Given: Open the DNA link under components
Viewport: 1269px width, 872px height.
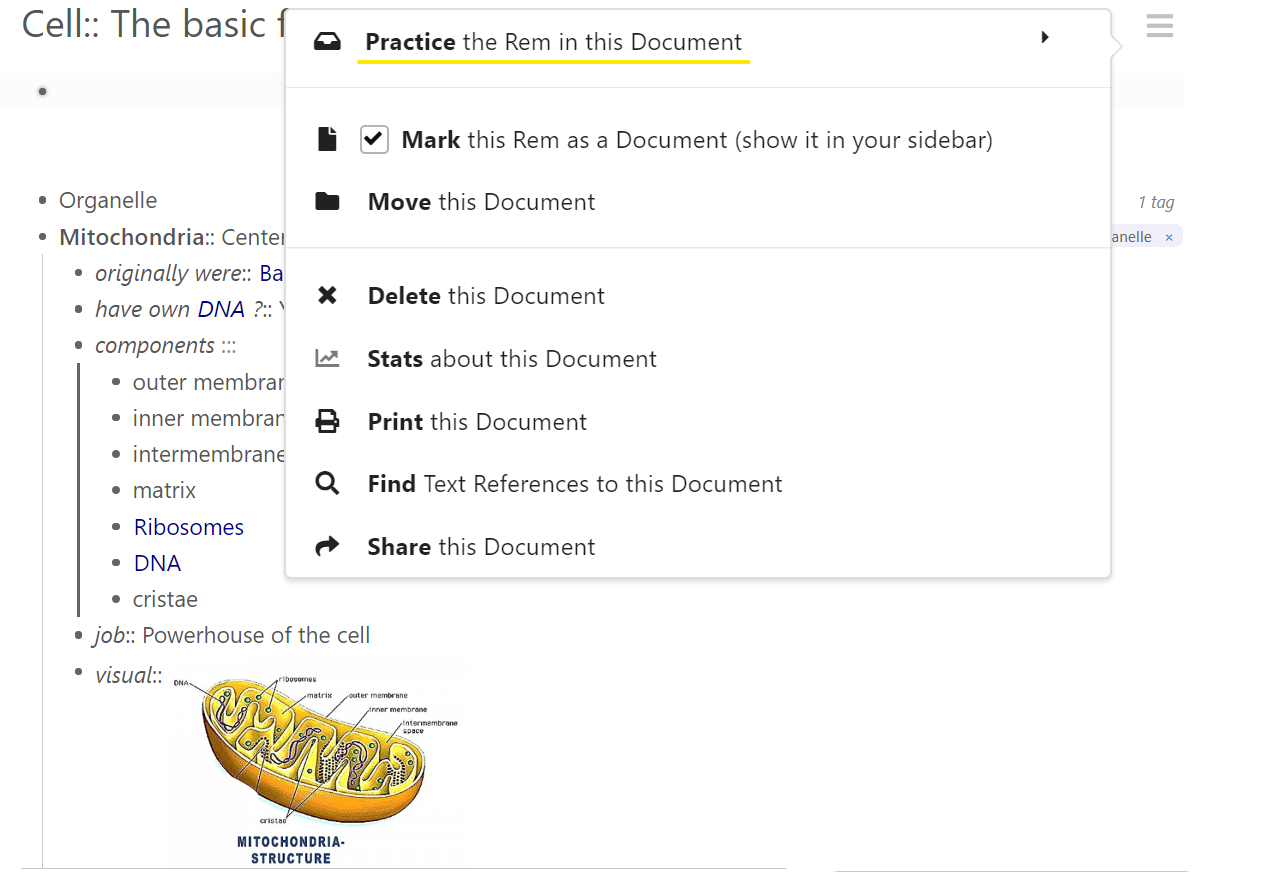Looking at the screenshot, I should (x=157, y=563).
